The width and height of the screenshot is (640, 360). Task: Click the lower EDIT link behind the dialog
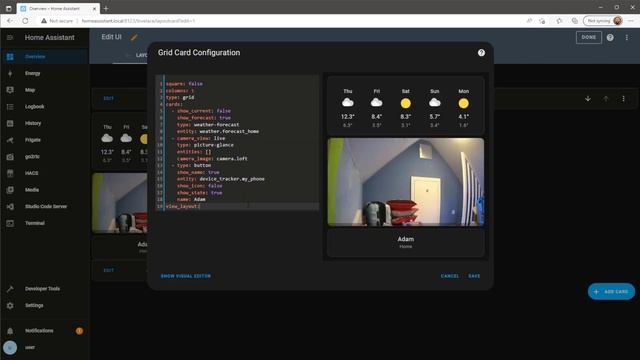tap(109, 270)
